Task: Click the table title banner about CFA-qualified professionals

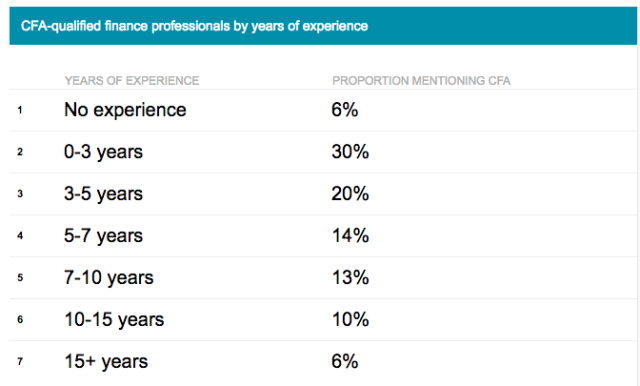Action: pos(323,26)
